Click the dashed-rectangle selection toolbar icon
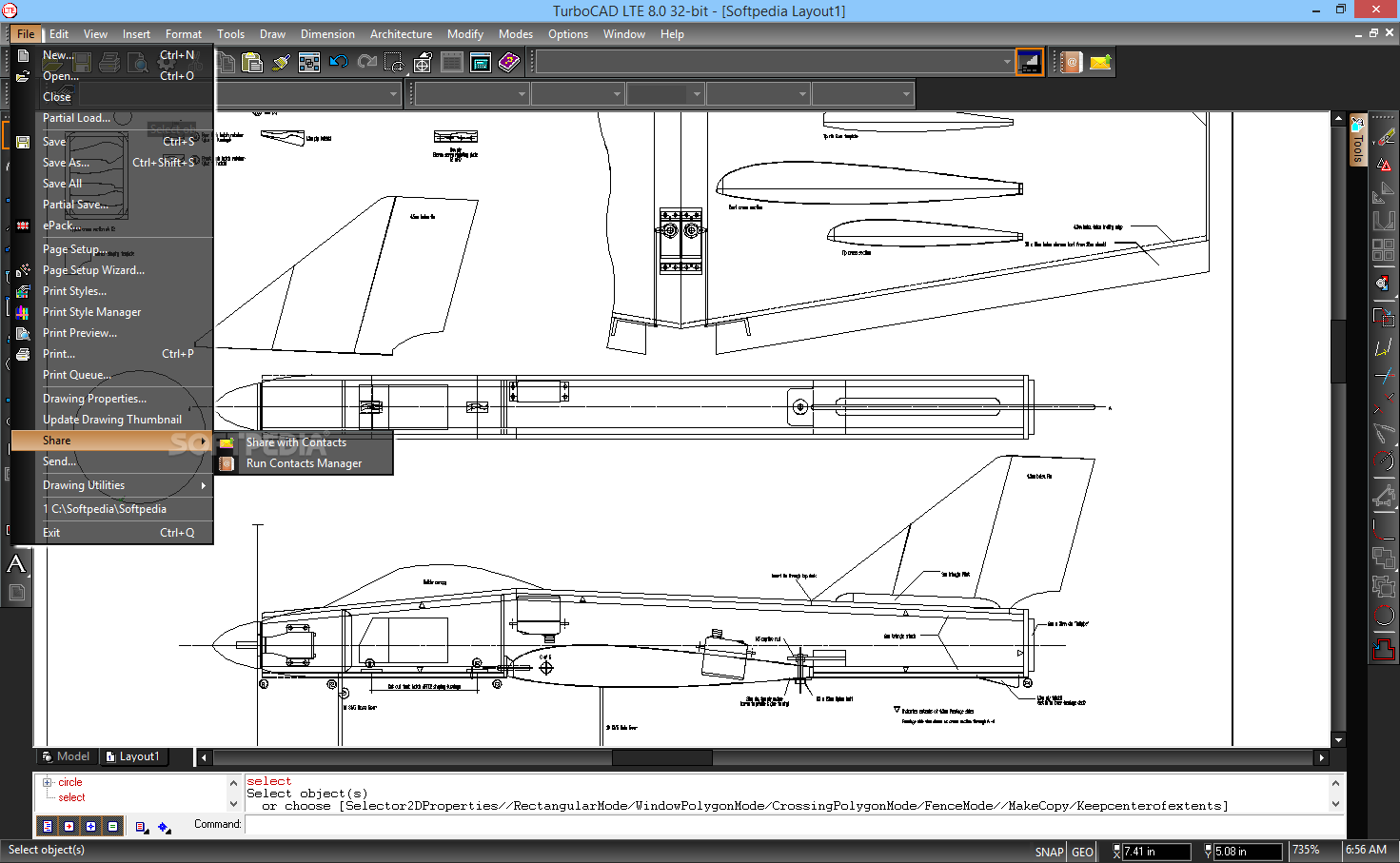 click(395, 63)
